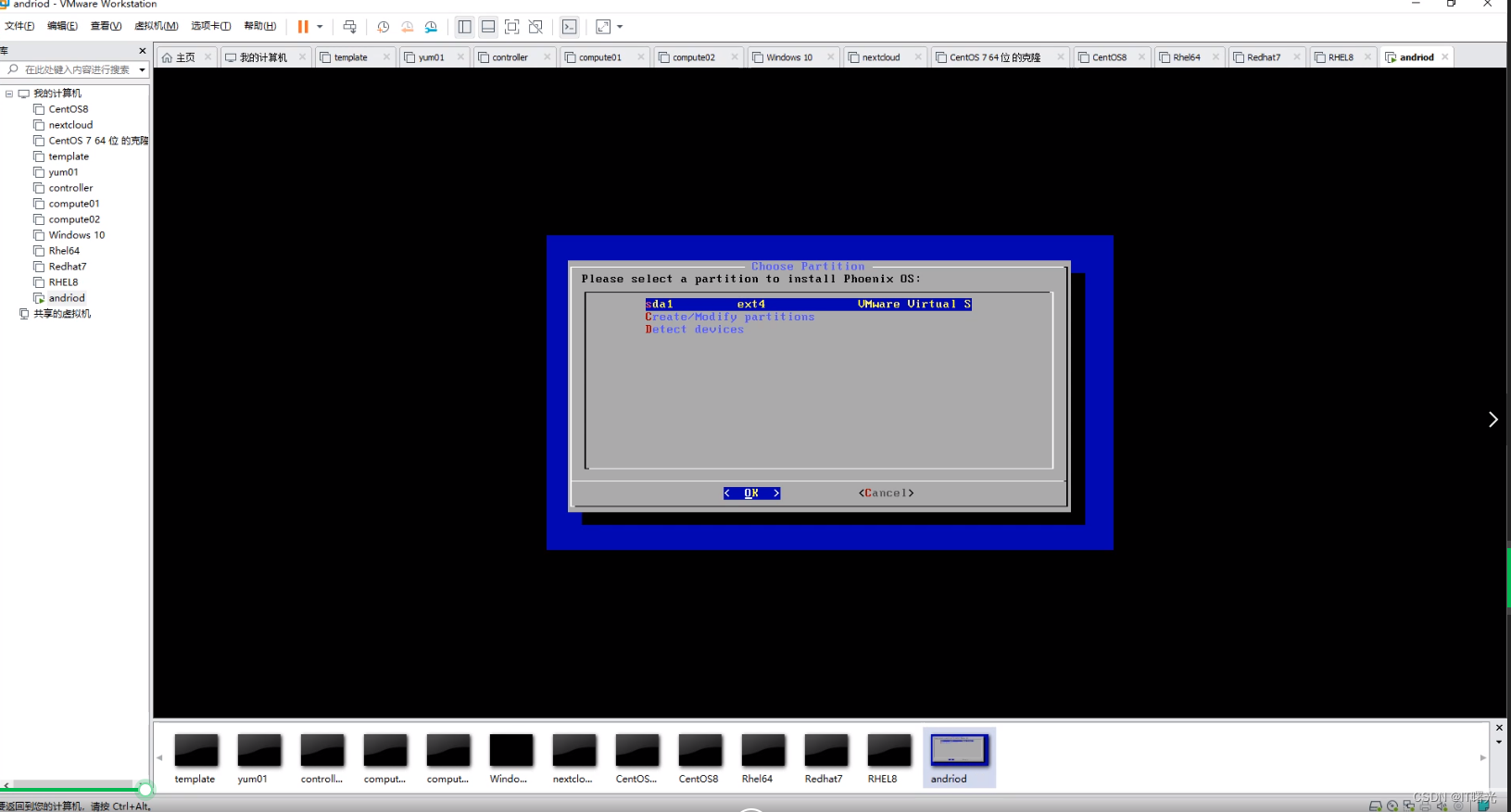This screenshot has height=812, width=1511.
Task: Close the yum01 tab
Action: 460,57
